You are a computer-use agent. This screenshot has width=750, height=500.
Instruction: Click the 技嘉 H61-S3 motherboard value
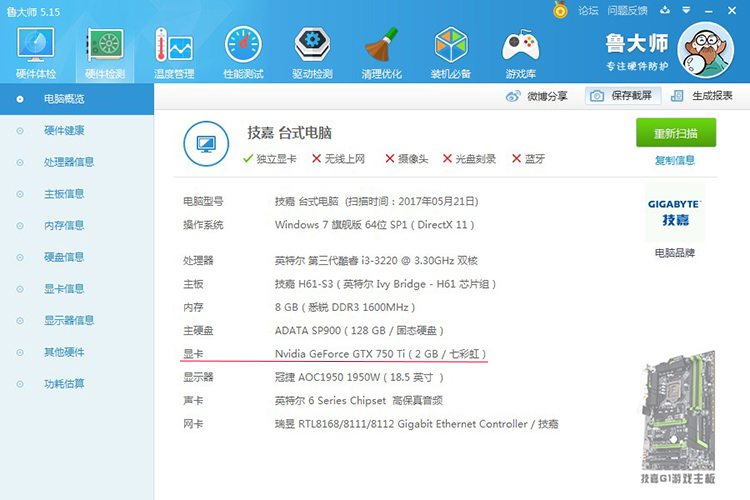(x=386, y=284)
